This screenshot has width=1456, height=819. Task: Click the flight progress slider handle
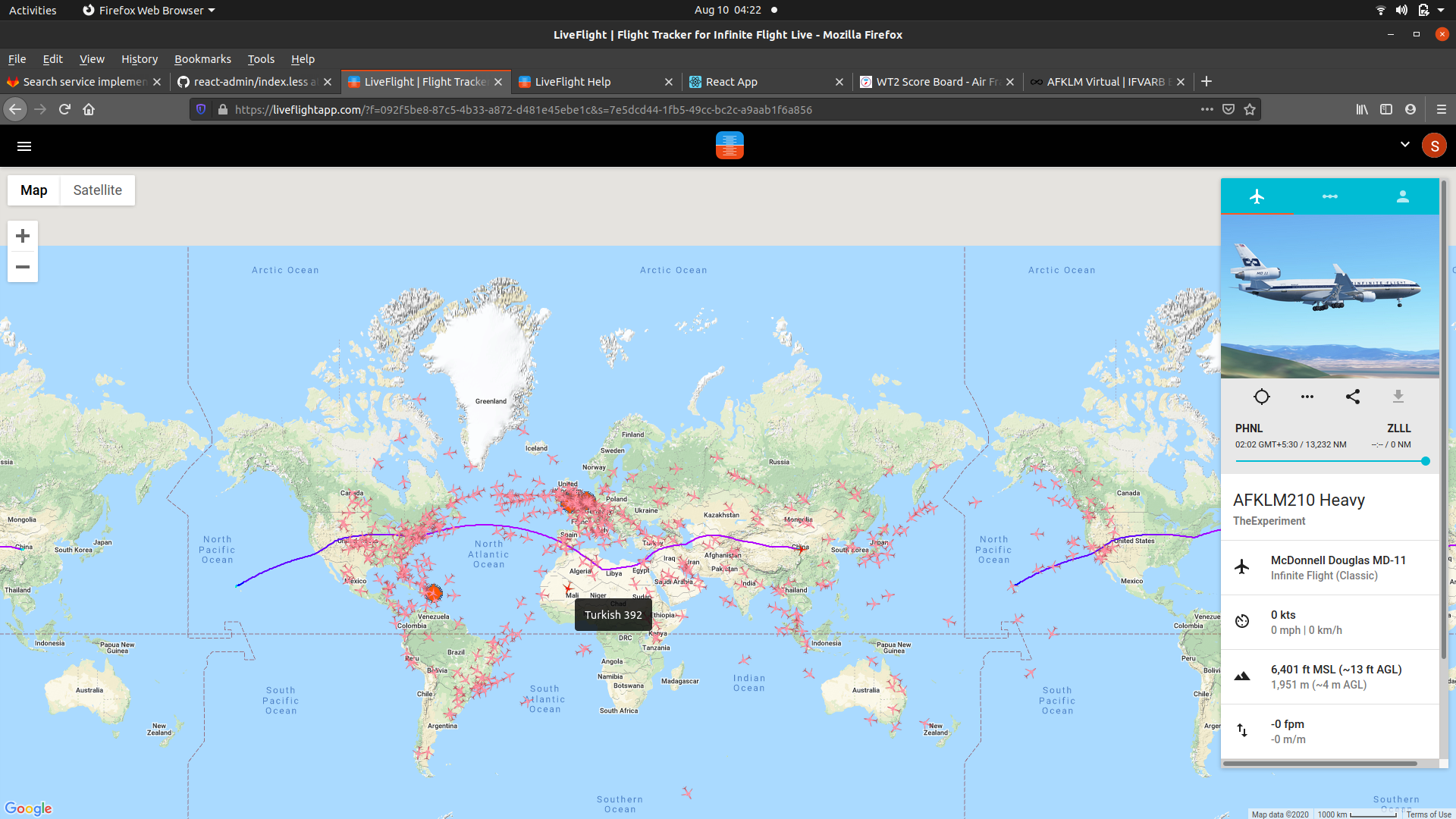1426,461
